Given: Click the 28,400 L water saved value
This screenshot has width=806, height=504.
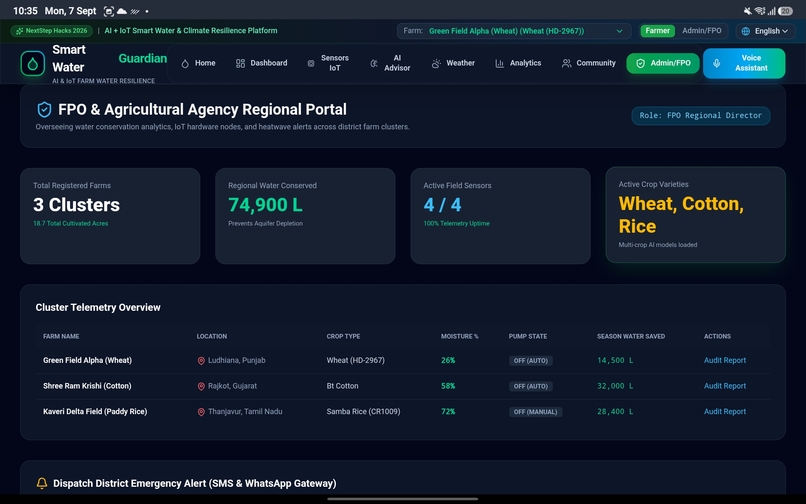Looking at the screenshot, I should point(615,412).
